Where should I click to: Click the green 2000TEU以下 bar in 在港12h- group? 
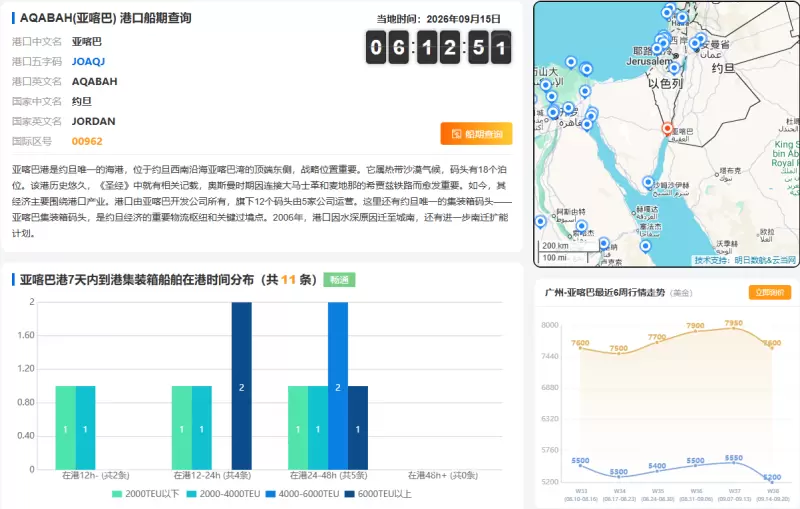pos(65,428)
